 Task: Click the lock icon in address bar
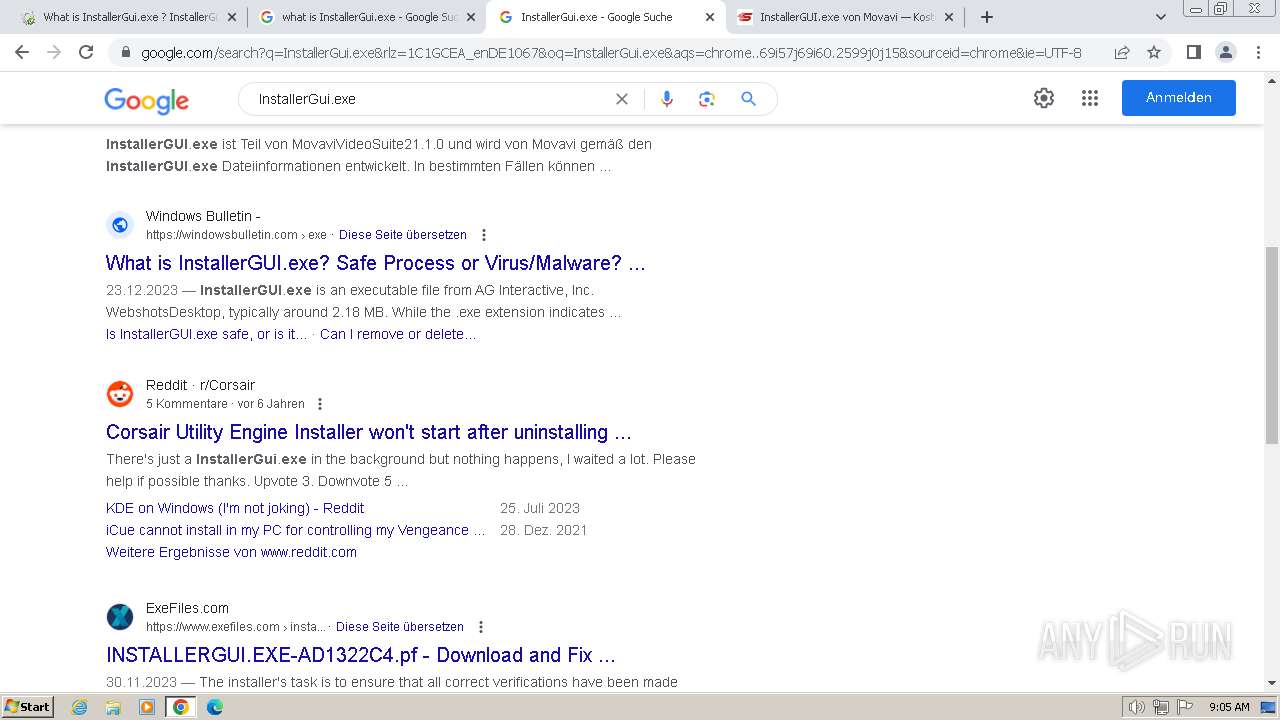(x=125, y=52)
